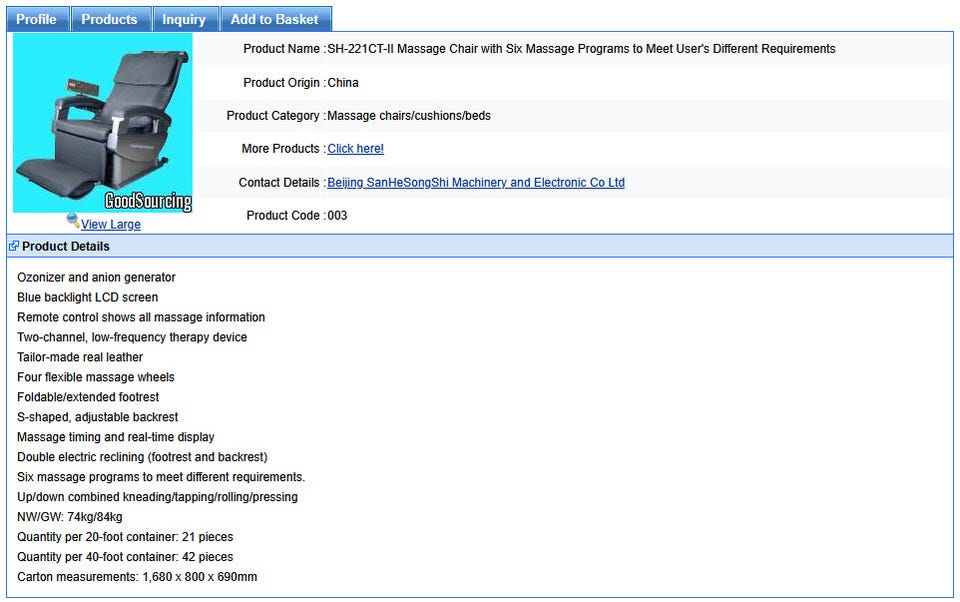This screenshot has width=960, height=602.
Task: Open Beijing SanHeSongShi Machinery contact link
Action: coord(476,182)
